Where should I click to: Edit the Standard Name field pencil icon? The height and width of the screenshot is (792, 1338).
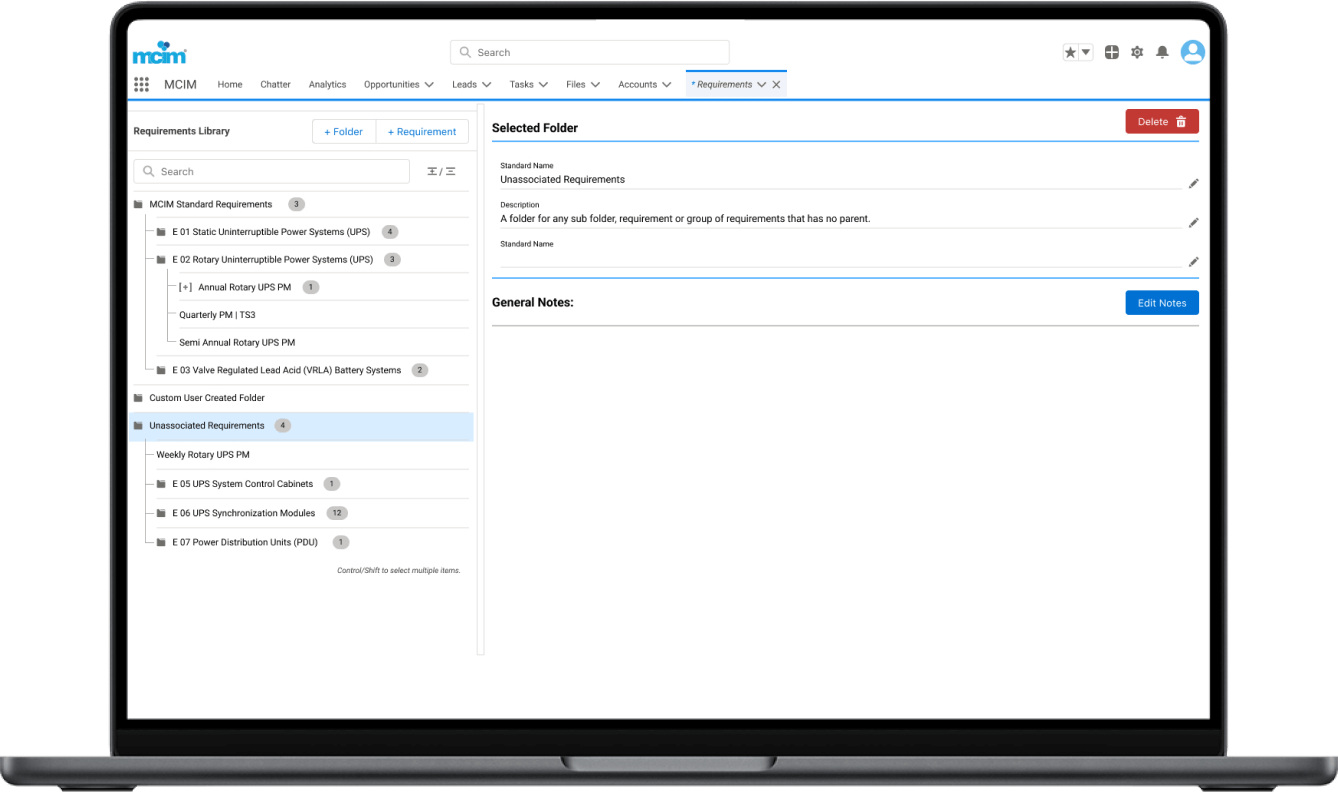click(x=1193, y=184)
